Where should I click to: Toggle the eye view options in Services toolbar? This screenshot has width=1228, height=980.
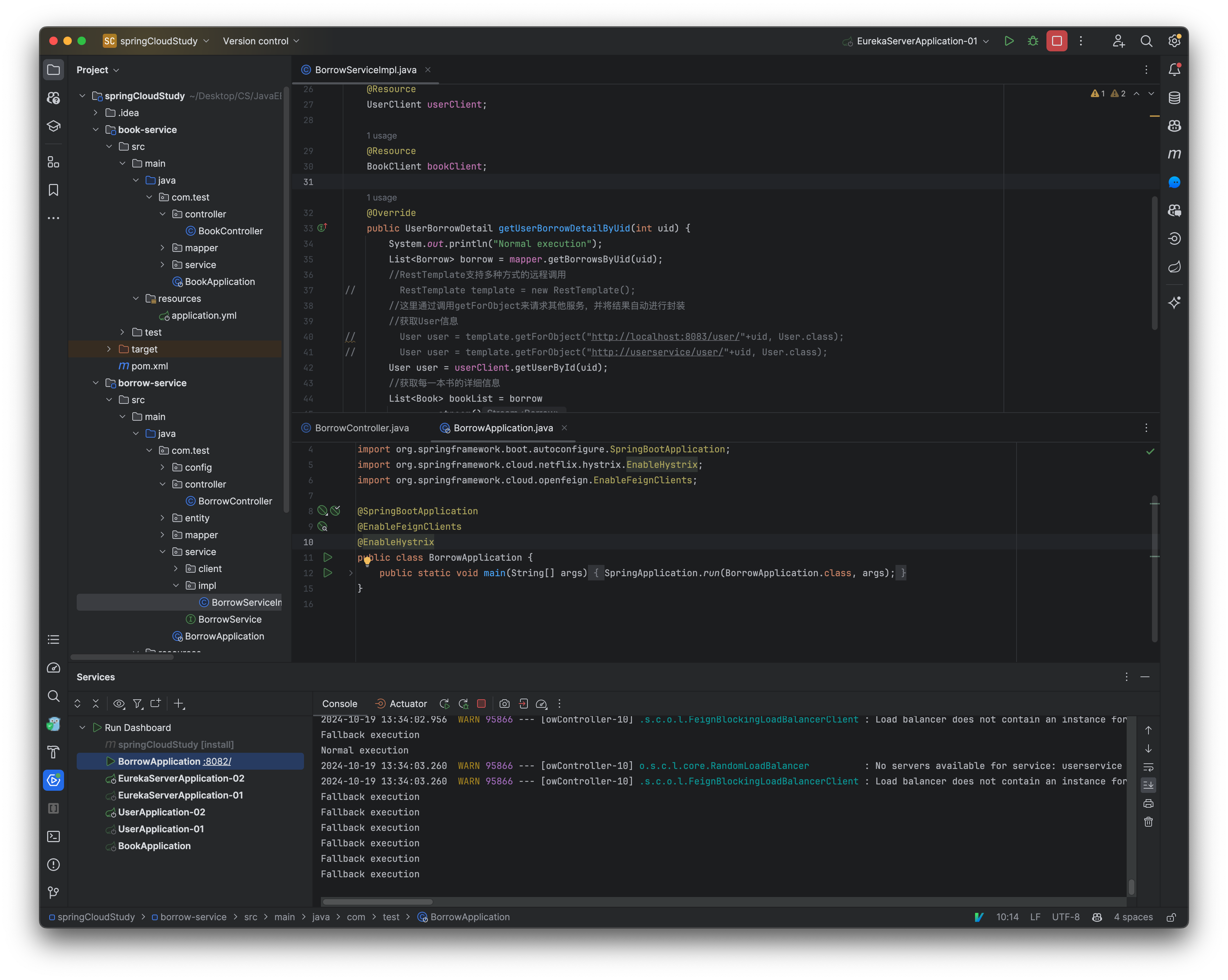119,704
